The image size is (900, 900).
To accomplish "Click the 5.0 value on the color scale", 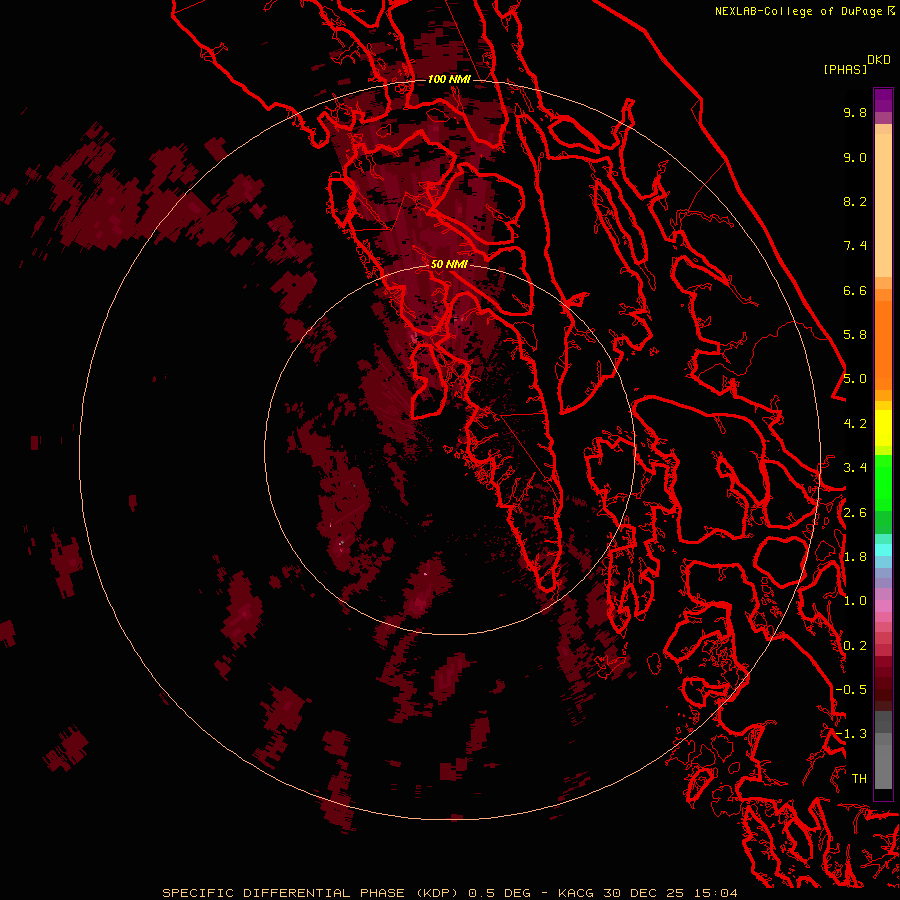I will 855,379.
